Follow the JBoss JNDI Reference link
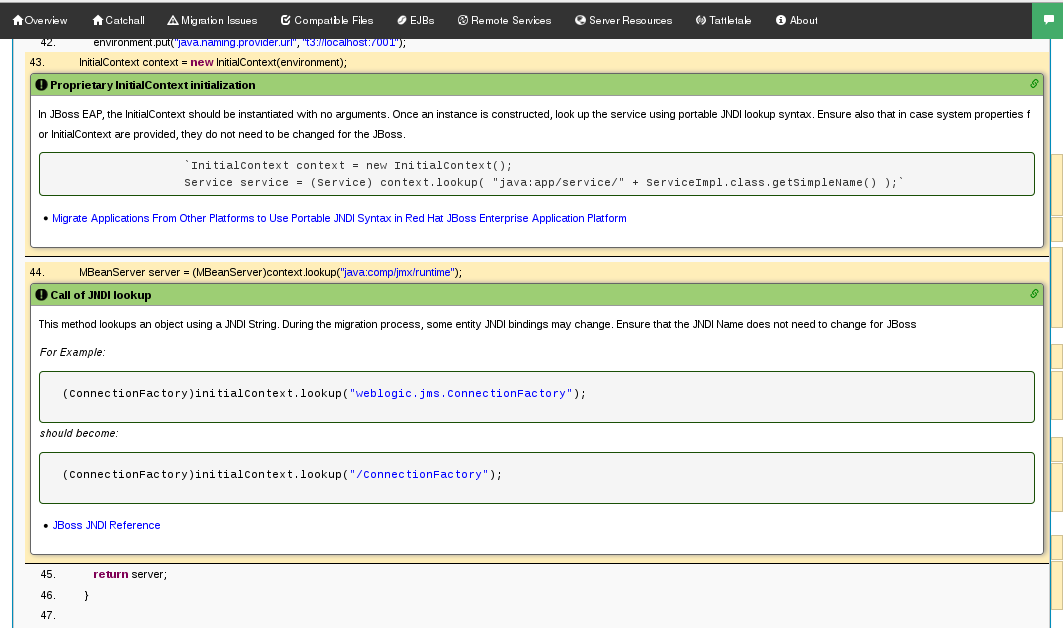The height and width of the screenshot is (628, 1063). (x=106, y=525)
